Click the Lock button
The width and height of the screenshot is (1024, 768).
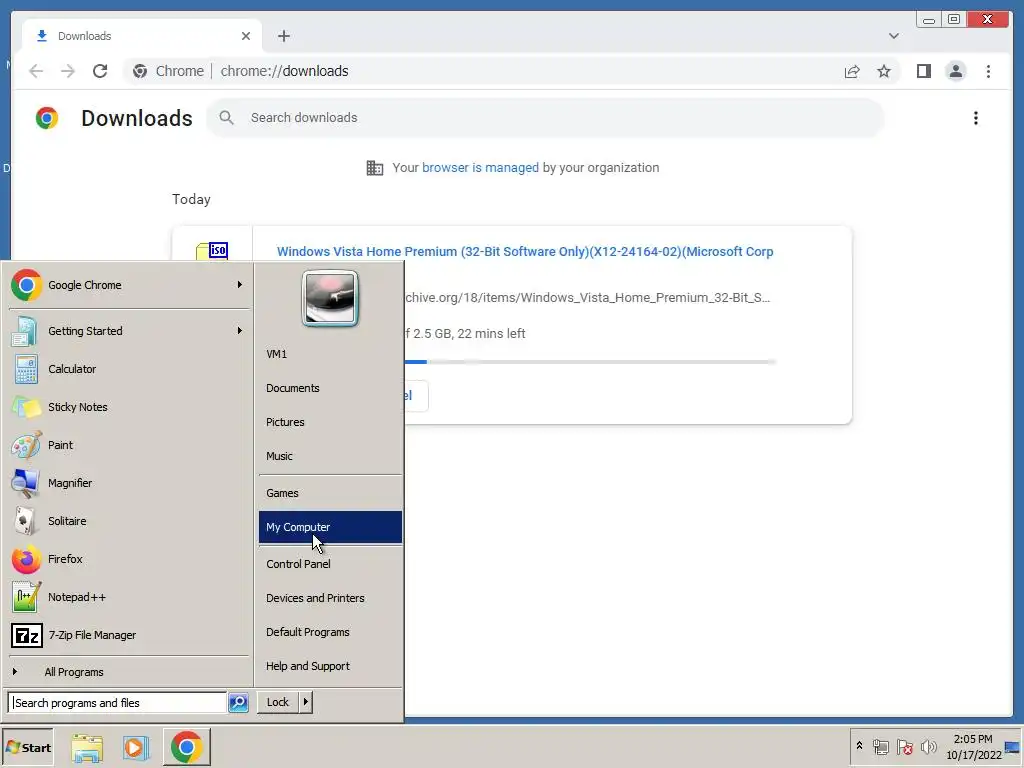[x=278, y=703]
